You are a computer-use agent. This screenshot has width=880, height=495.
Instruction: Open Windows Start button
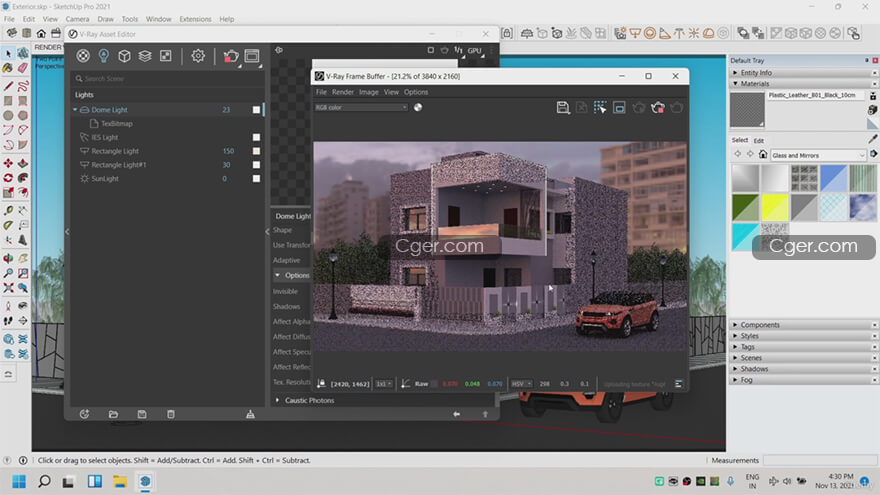coord(19,482)
